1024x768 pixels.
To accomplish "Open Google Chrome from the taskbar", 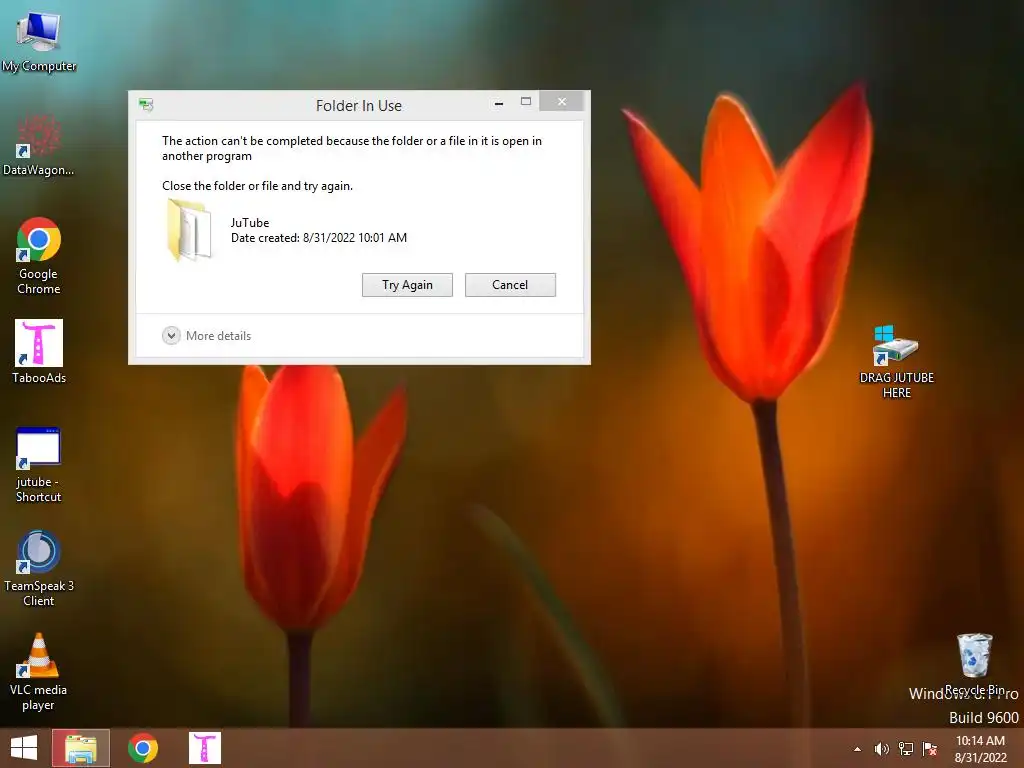I will click(x=143, y=748).
